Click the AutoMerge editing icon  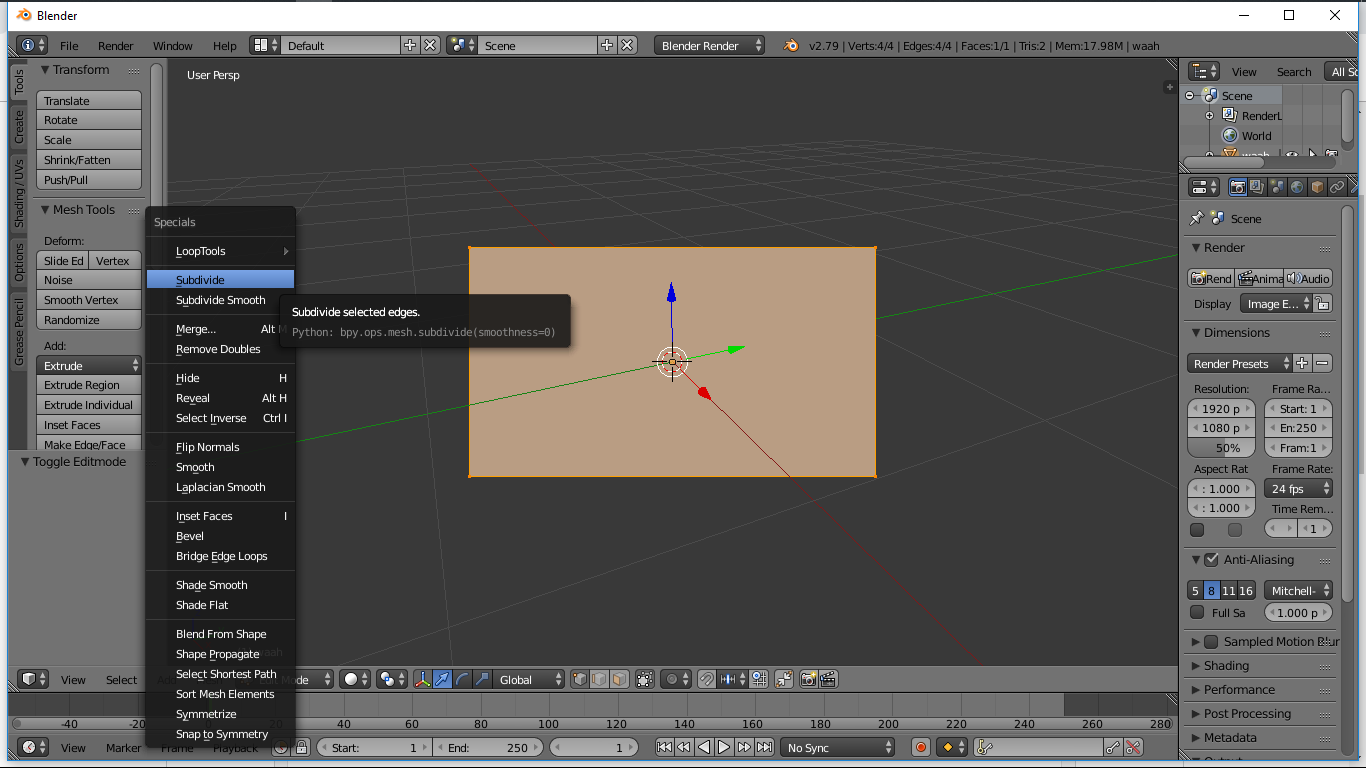784,679
